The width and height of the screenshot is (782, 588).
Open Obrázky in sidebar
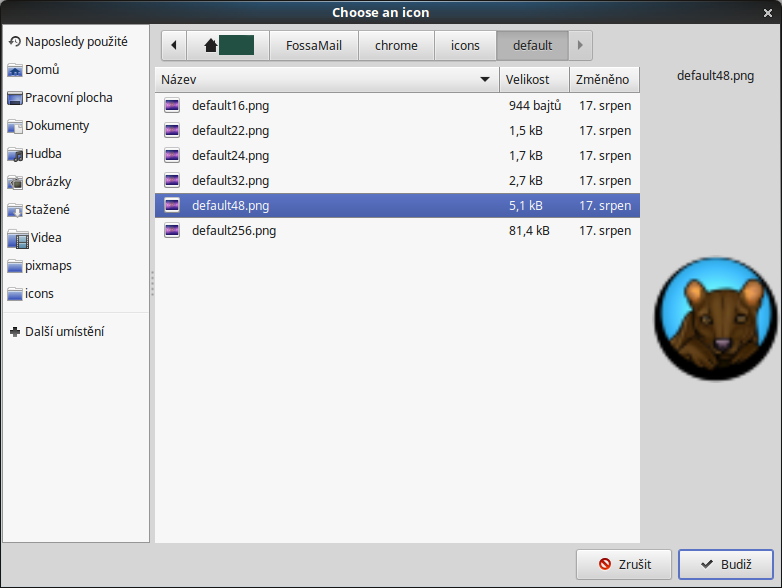tap(76, 182)
